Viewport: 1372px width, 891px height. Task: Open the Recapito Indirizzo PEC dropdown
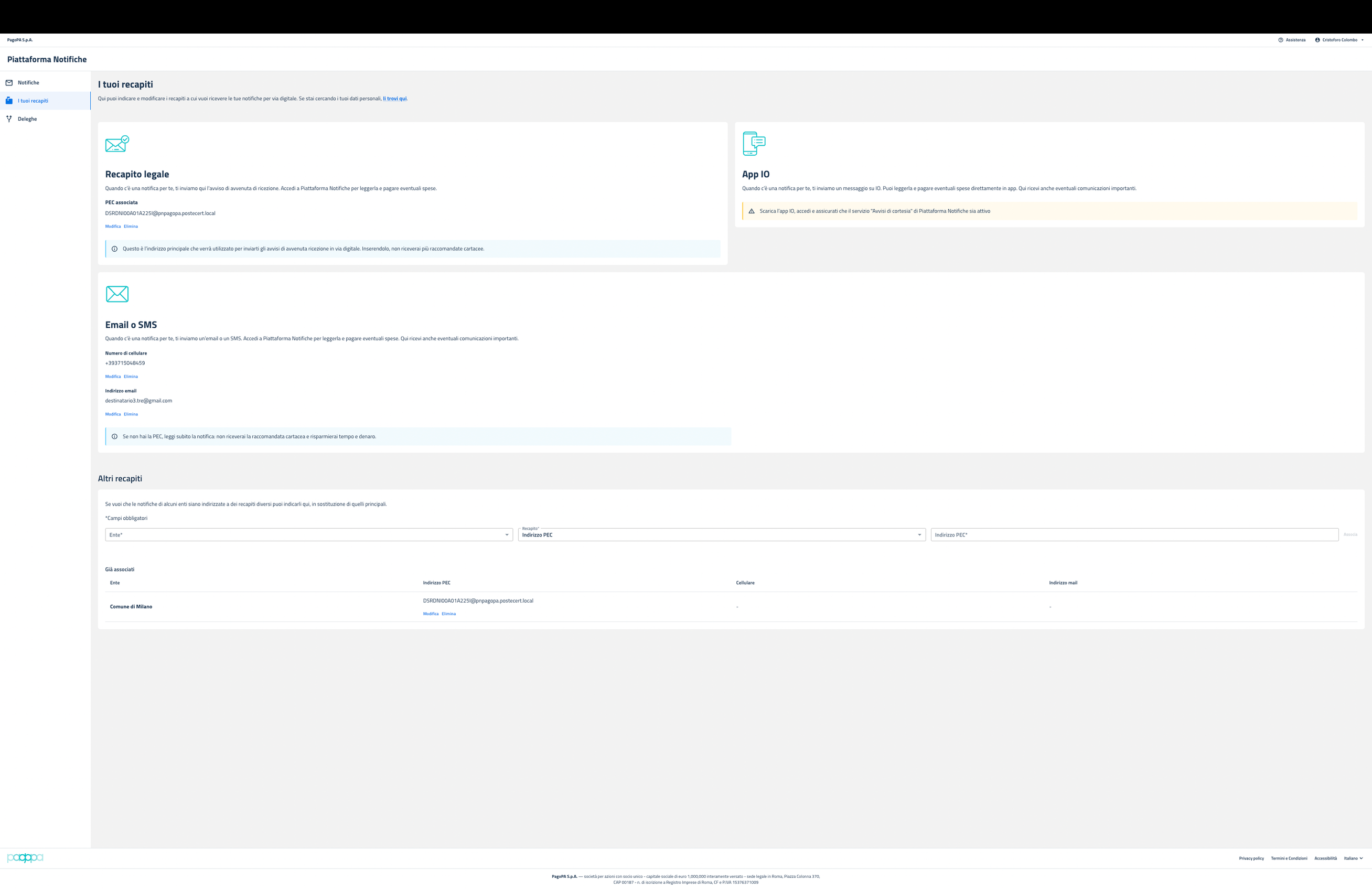721,535
